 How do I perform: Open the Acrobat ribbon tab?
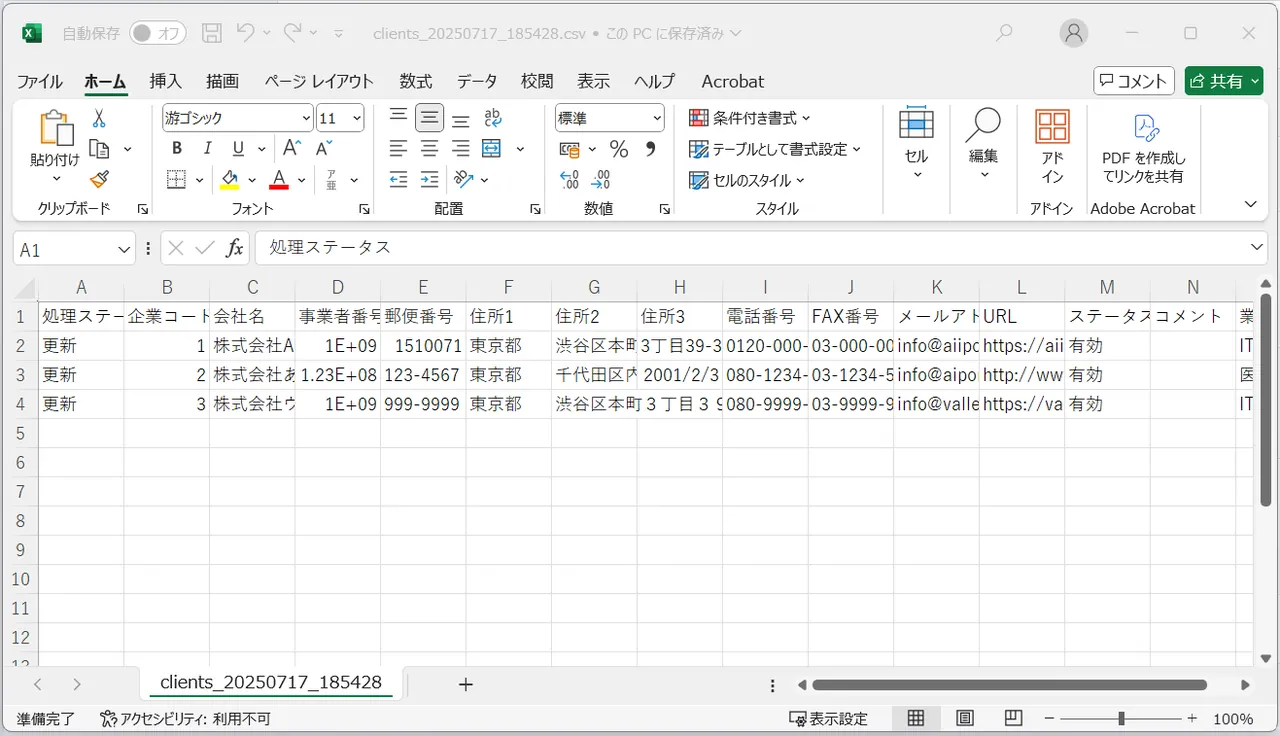tap(732, 81)
